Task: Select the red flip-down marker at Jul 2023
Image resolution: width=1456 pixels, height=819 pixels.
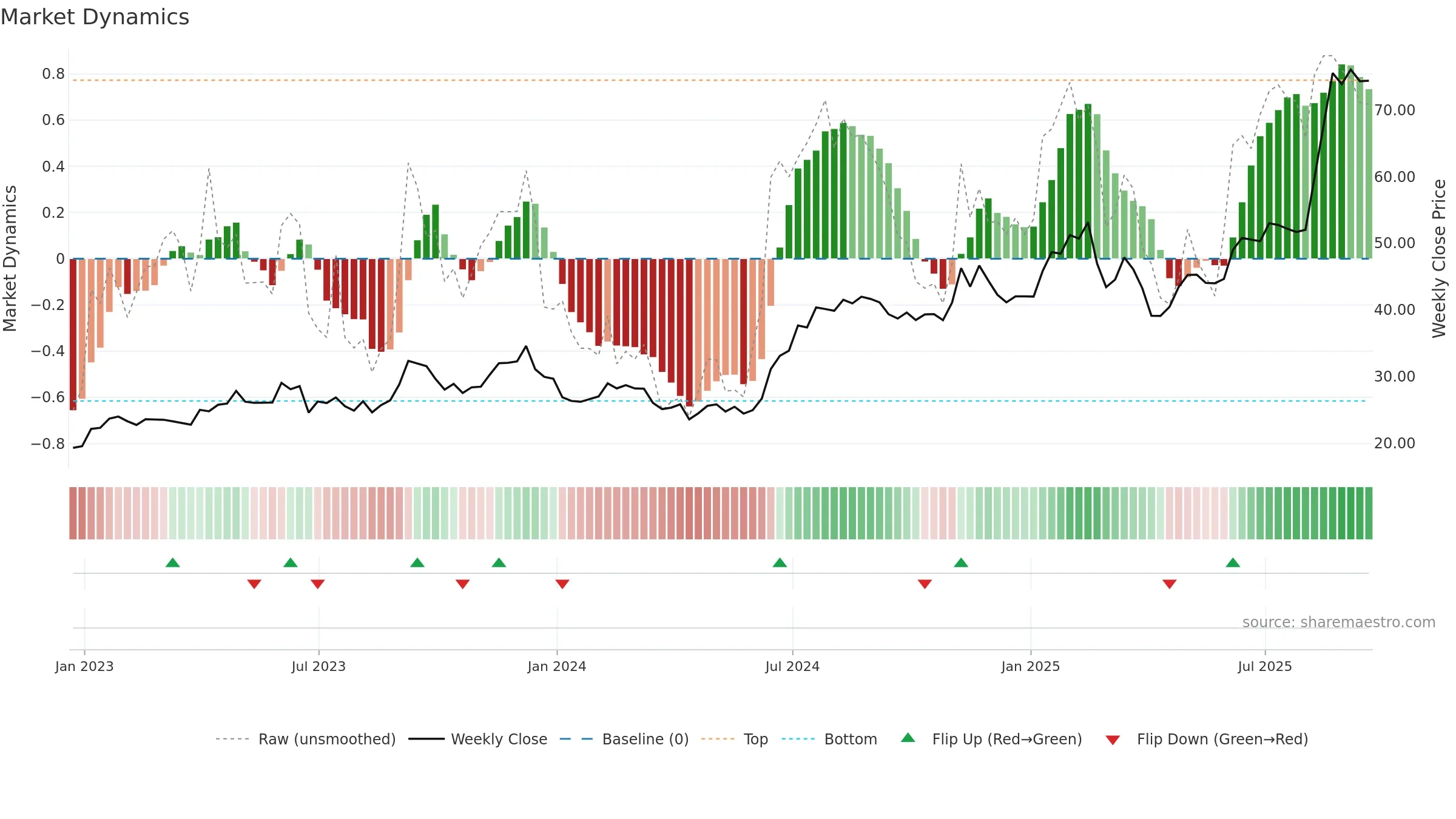Action: [318, 584]
